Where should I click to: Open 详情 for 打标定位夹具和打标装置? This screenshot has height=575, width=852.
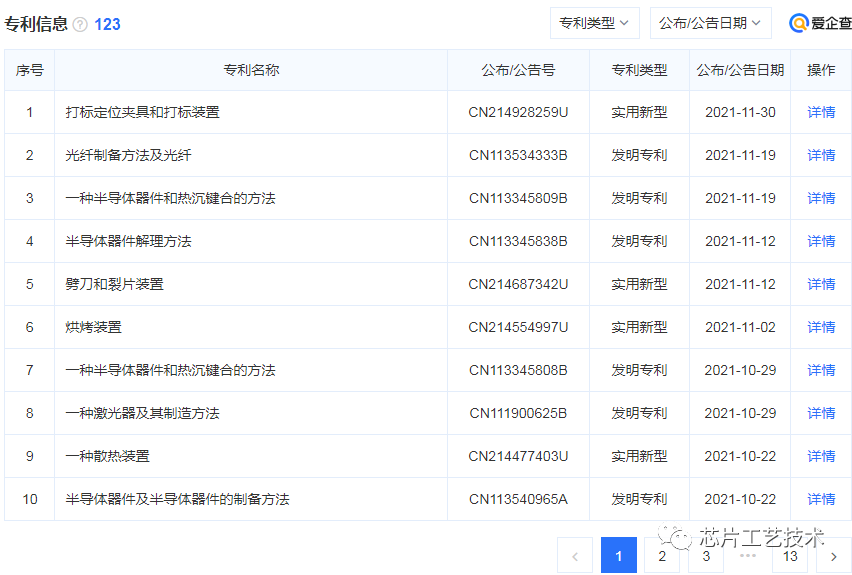(821, 112)
